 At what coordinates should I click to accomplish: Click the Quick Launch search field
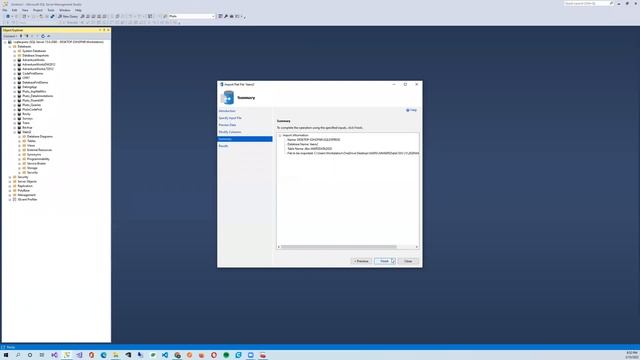pyautogui.click(x=589, y=3)
